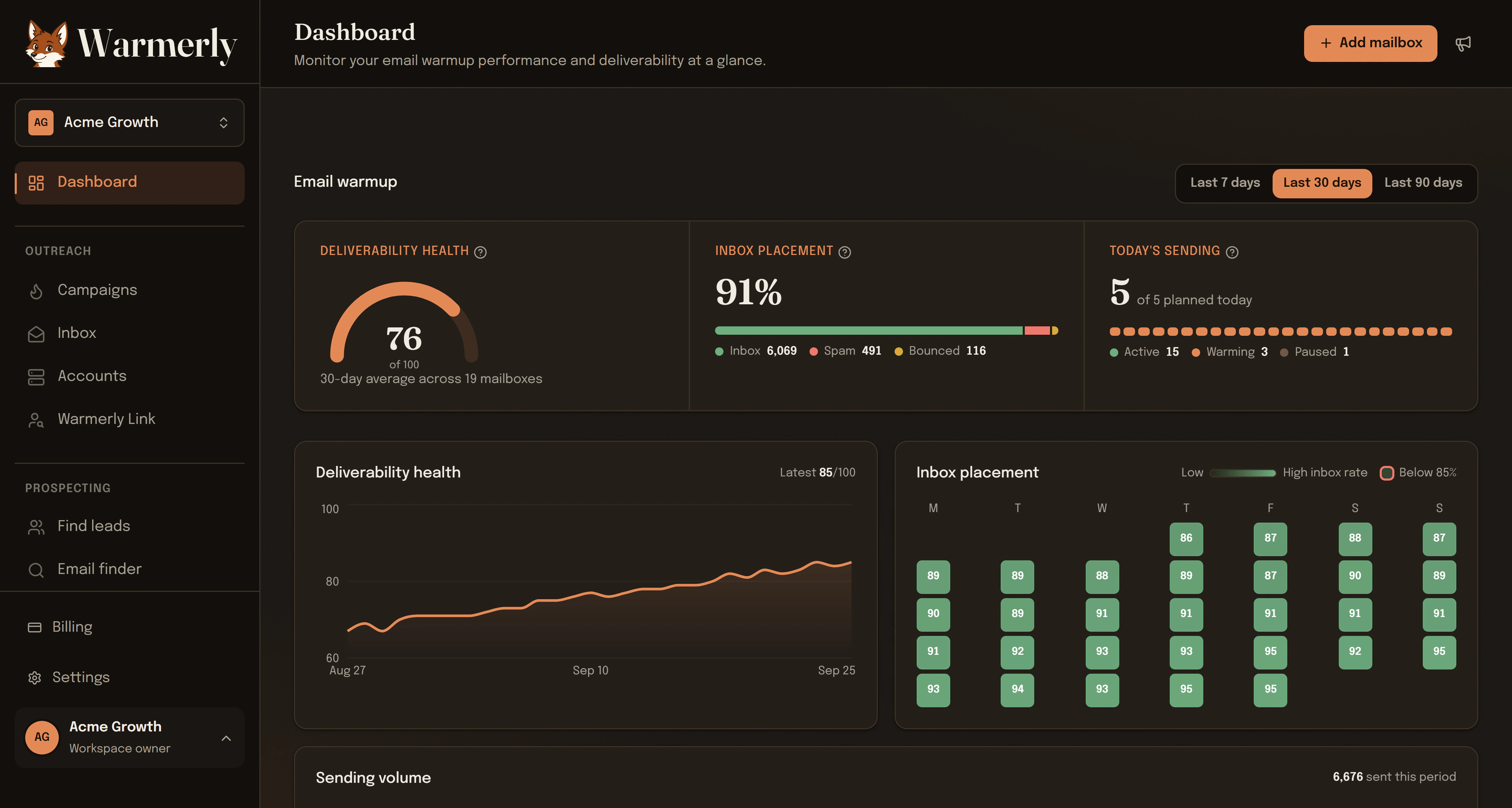Open the Acme Growth workspace switcher arrows
Viewport: 1512px width, 808px height.
(x=224, y=123)
